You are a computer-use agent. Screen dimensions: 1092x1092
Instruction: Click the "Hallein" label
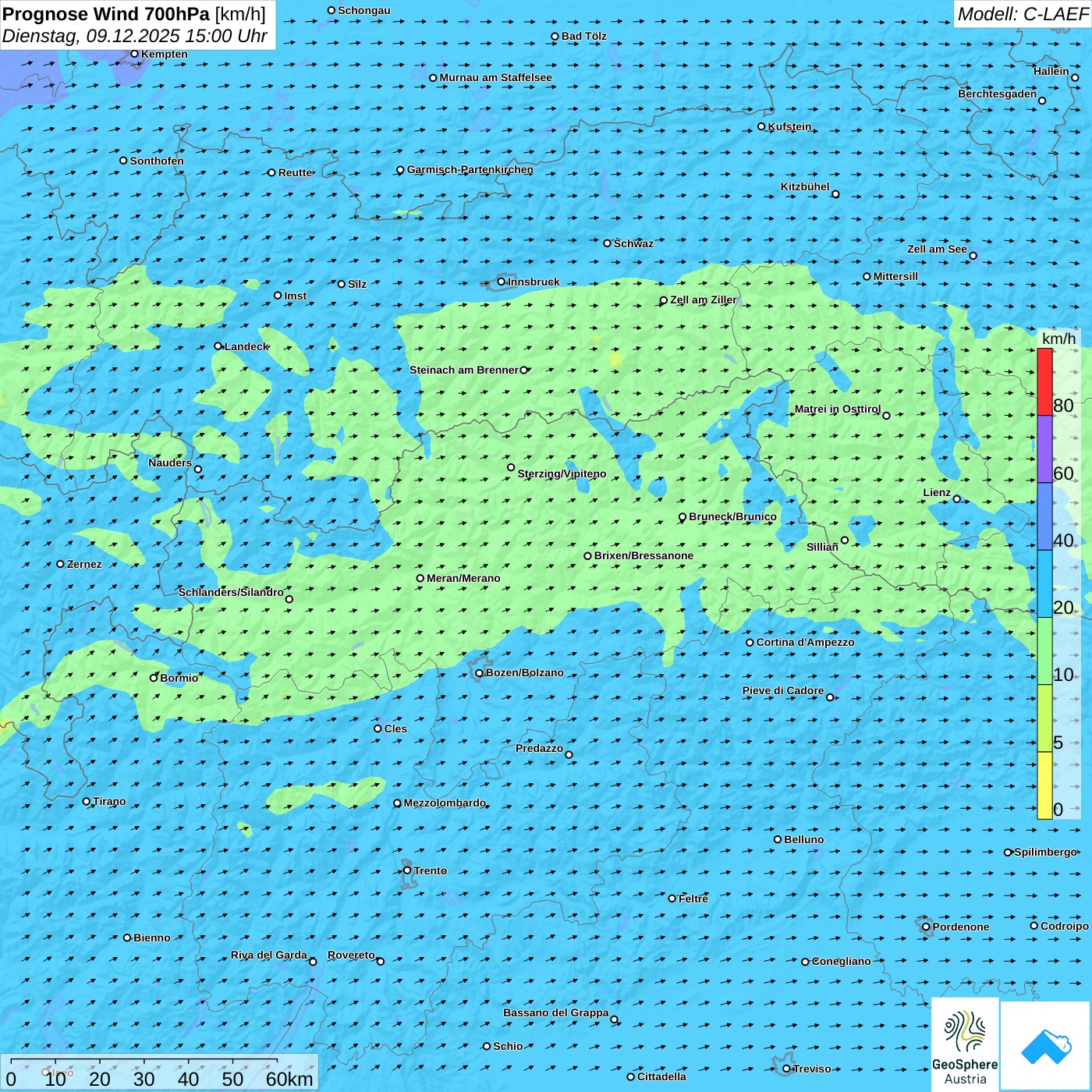click(1051, 71)
